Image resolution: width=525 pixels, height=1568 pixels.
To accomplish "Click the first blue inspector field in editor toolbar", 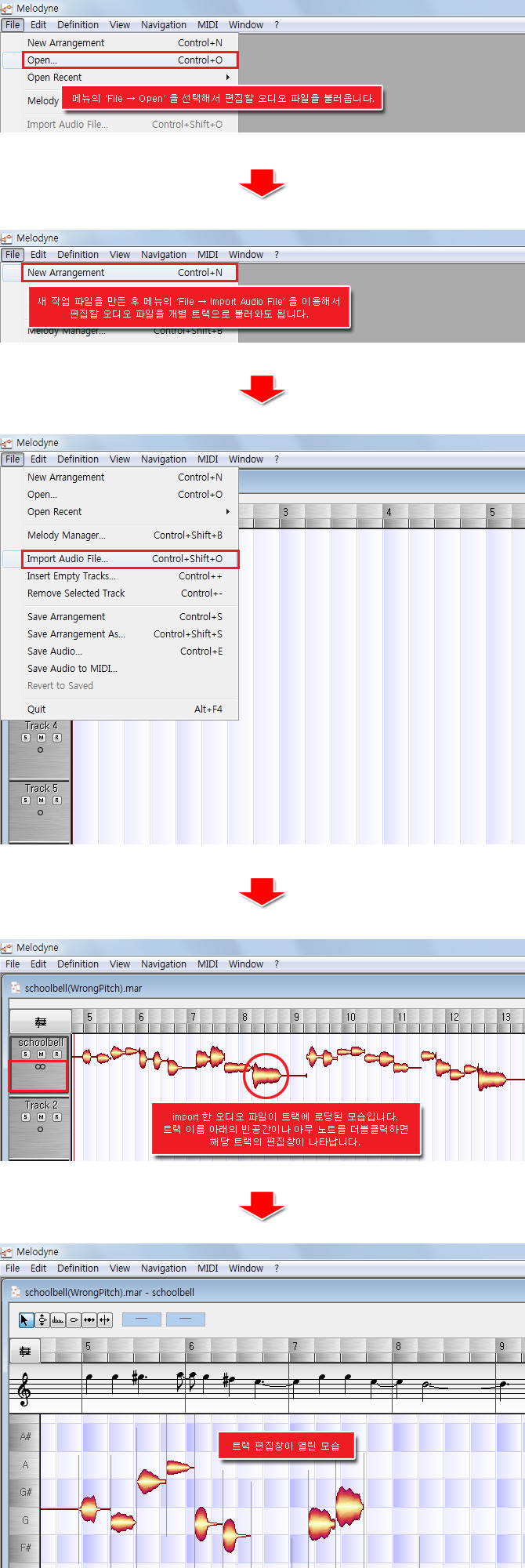I will (x=142, y=1319).
